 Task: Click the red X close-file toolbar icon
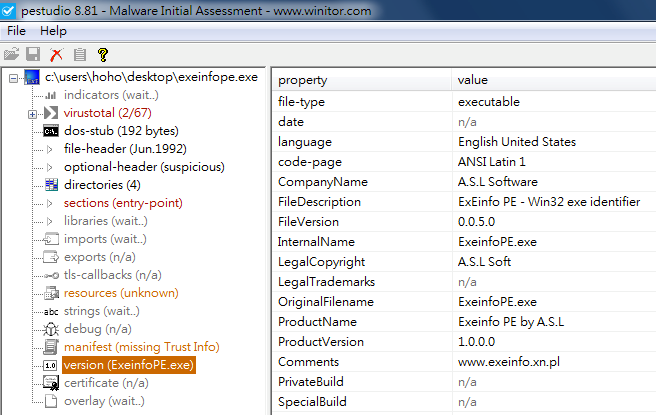click(x=56, y=54)
